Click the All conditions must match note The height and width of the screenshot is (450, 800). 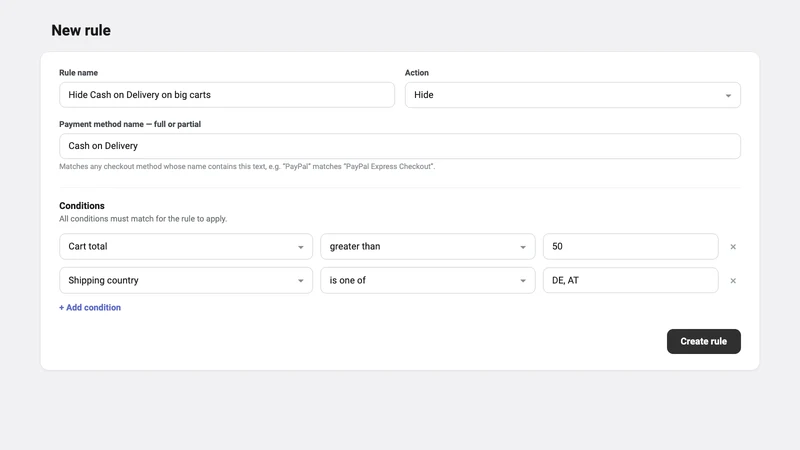(x=143, y=218)
